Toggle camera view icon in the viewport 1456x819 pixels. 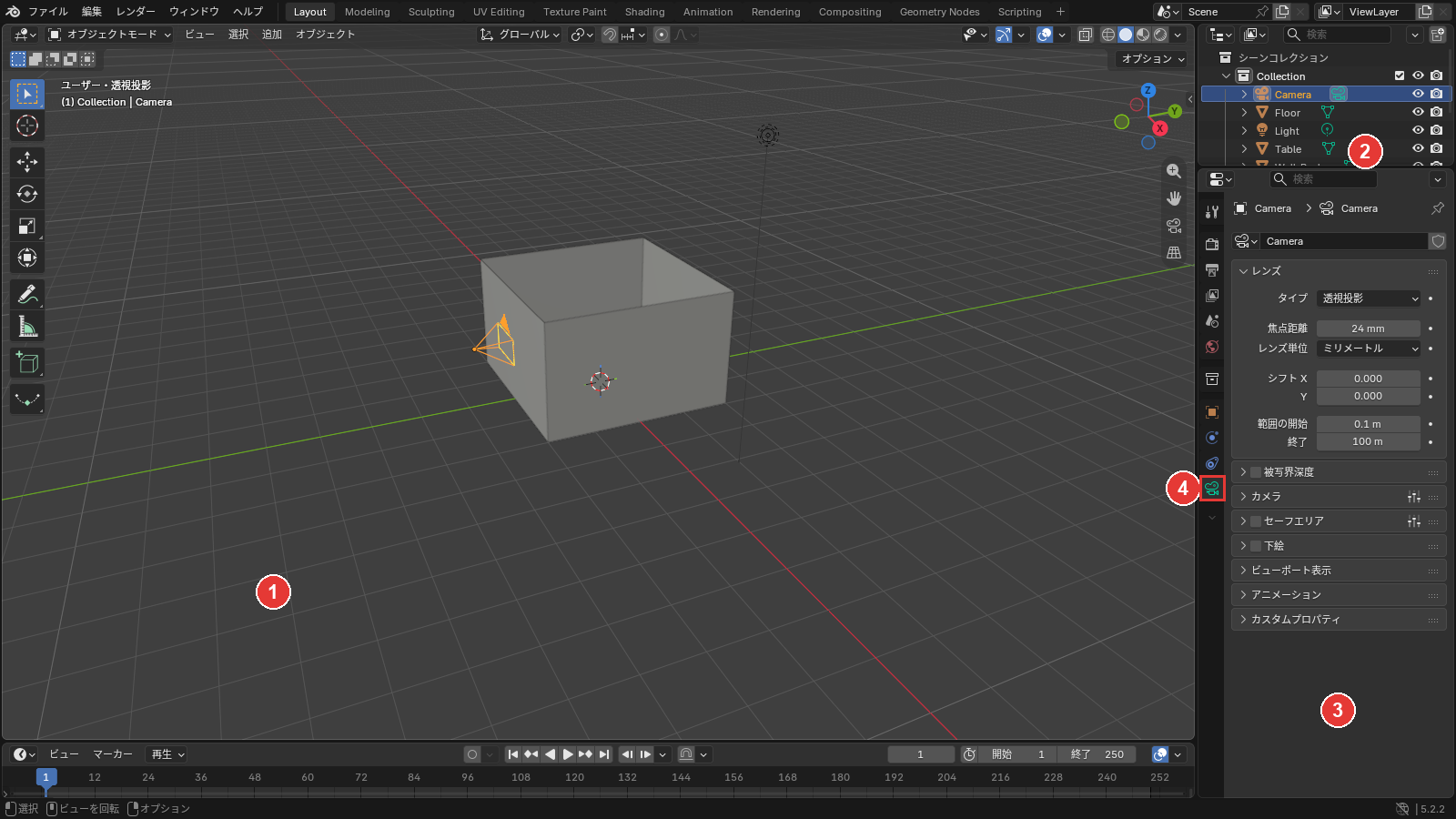1174,226
